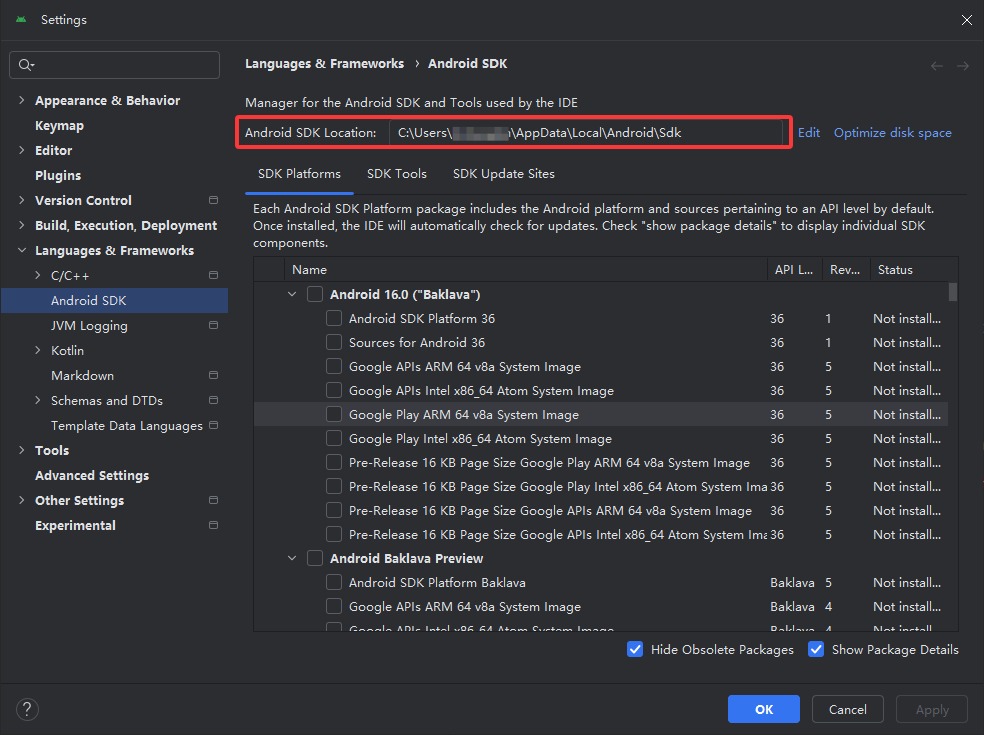Click the settings search field
The image size is (984, 735).
(x=115, y=65)
